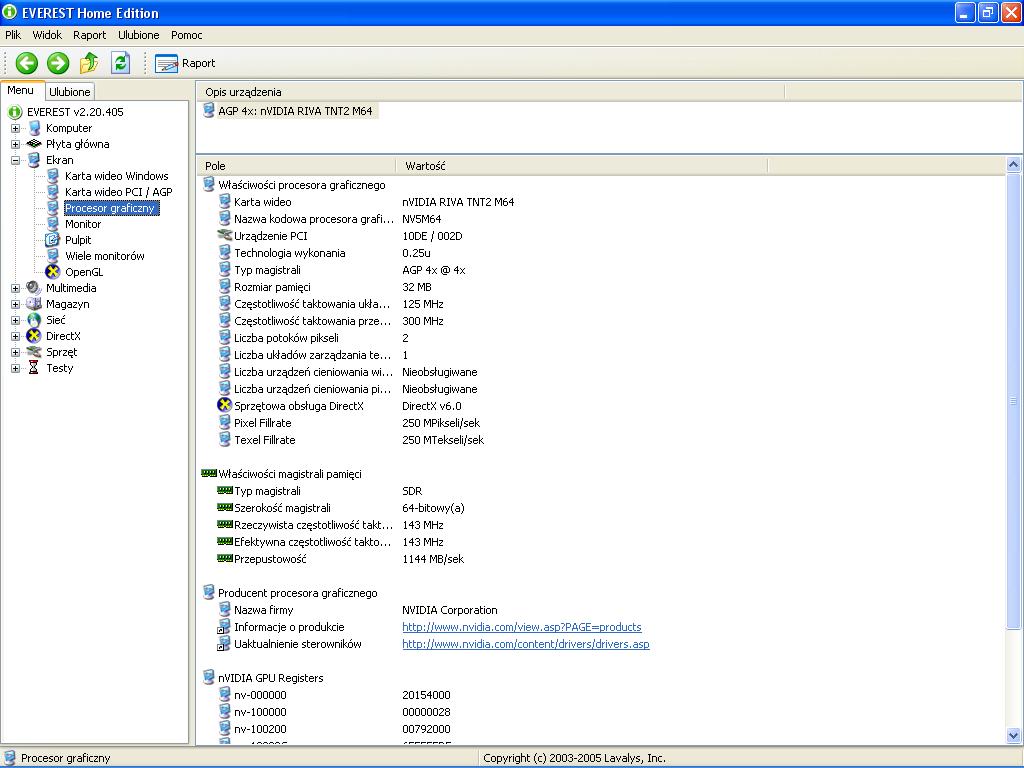Click the EVEREST v2.20.405 root node
Image resolution: width=1024 pixels, height=768 pixels.
[x=75, y=112]
